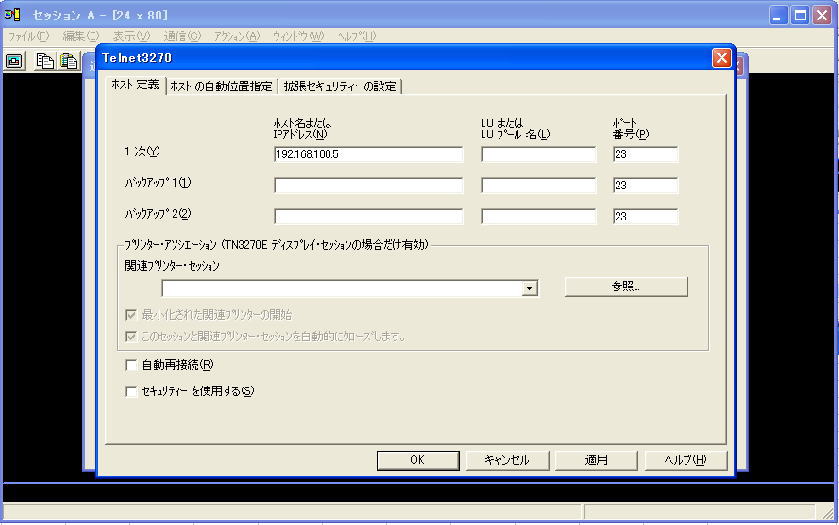Click the バックアップ1 LU name field
The width and height of the screenshot is (839, 525).
pos(538,185)
